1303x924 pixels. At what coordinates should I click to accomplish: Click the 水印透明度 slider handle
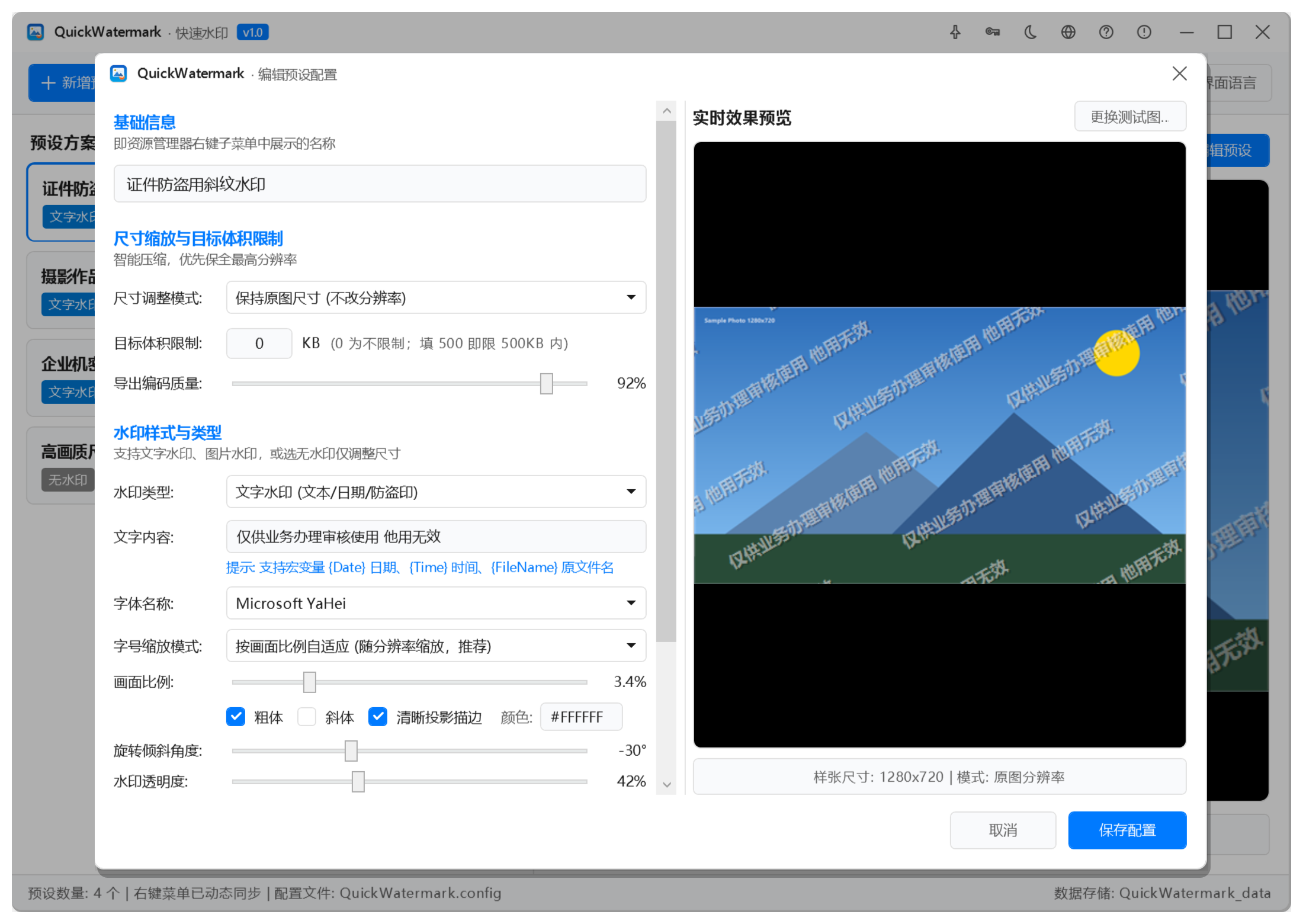[x=358, y=781]
